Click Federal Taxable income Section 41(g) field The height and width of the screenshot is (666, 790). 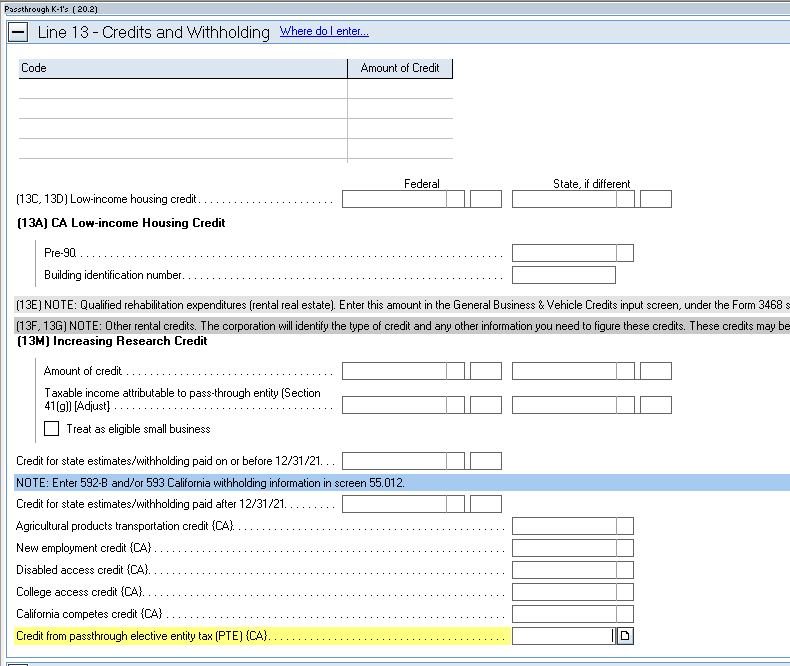[x=394, y=405]
